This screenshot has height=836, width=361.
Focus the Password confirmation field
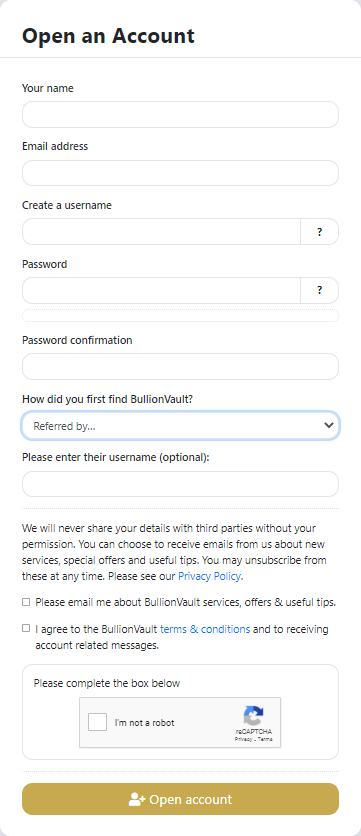coord(180,367)
